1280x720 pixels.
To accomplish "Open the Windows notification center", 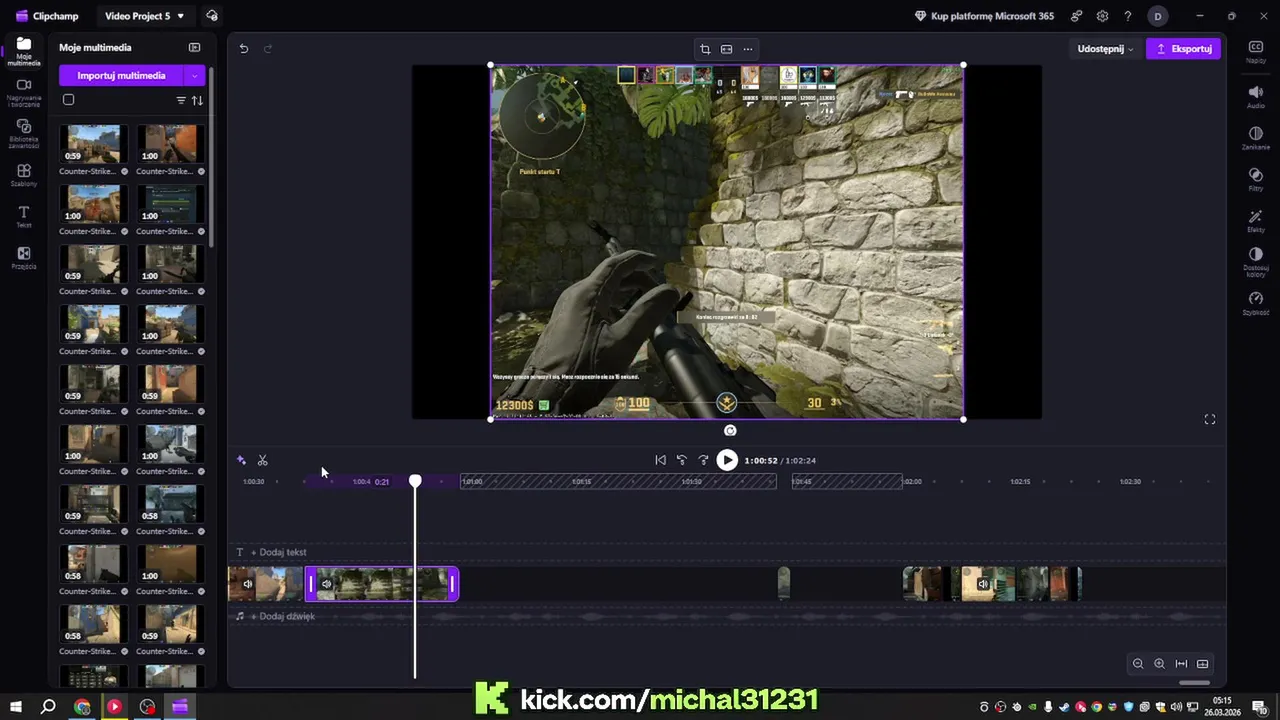I will [1261, 707].
